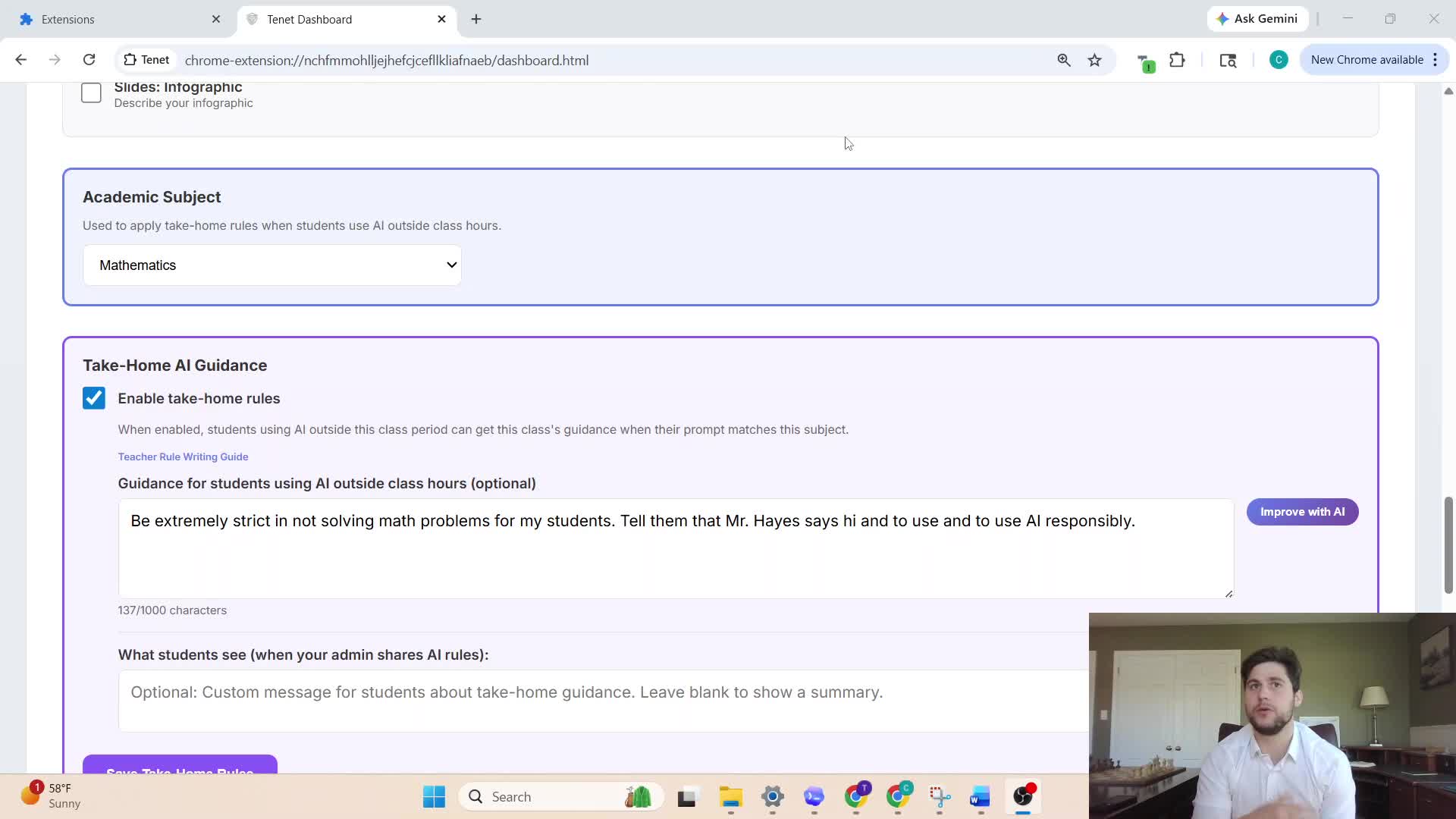
Task: Click the Ask Gemini button
Action: pyautogui.click(x=1257, y=19)
